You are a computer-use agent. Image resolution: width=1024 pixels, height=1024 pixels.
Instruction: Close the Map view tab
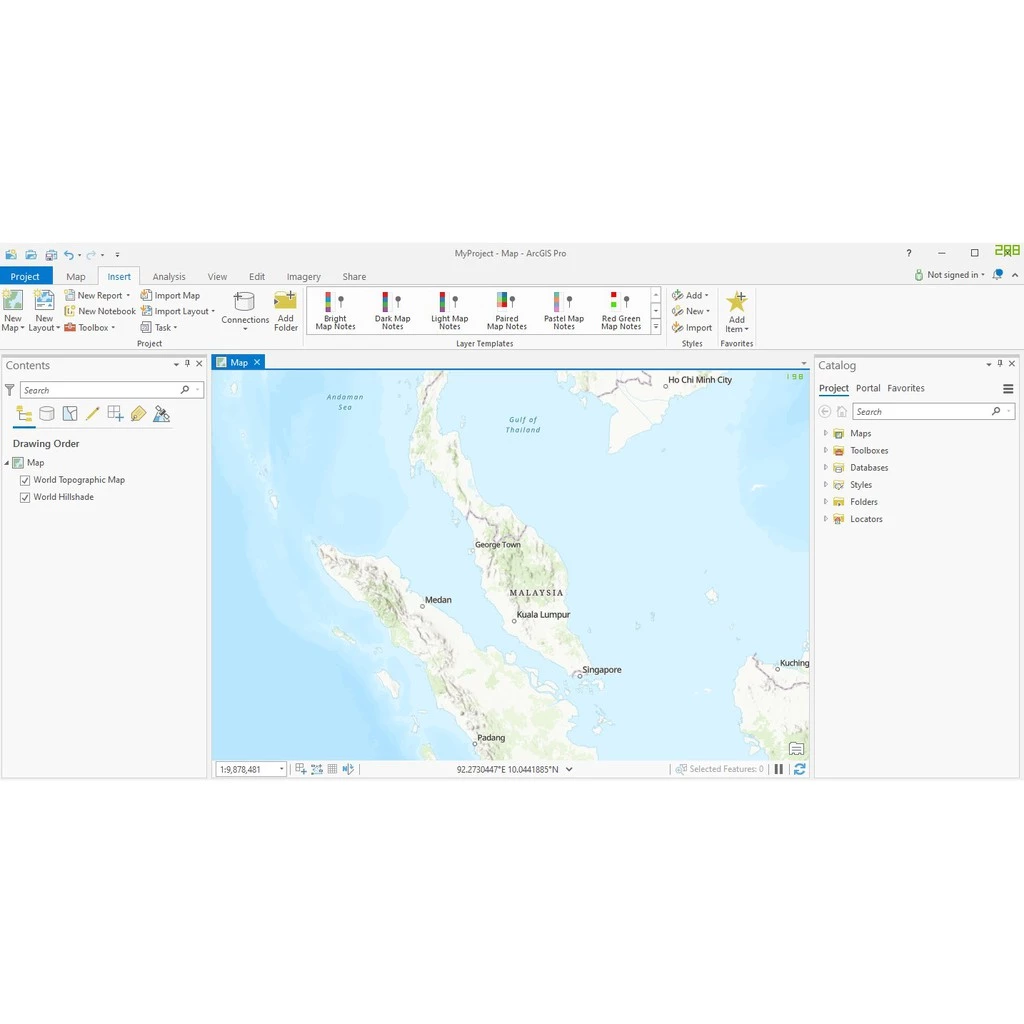click(x=257, y=362)
